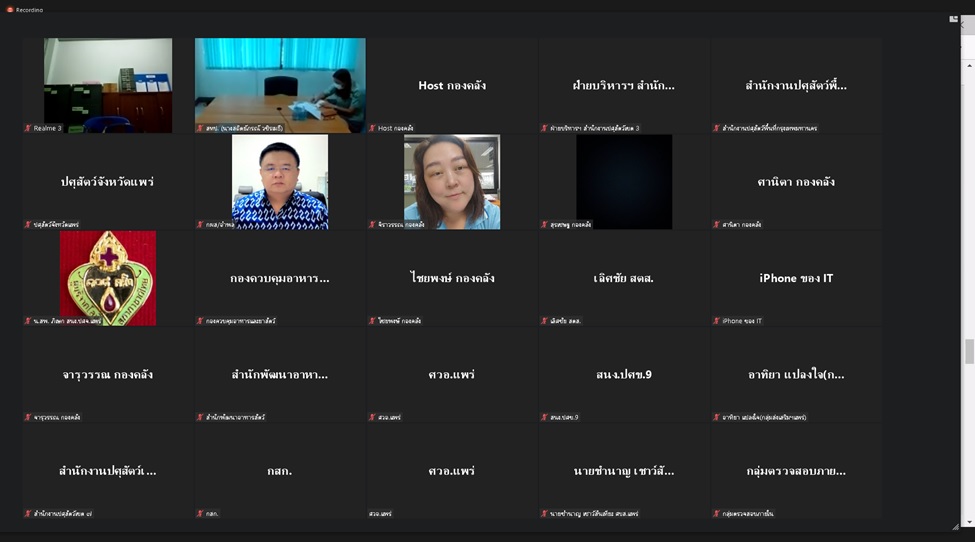The width and height of the screenshot is (975, 542).
Task: Click the ศานิตา กองคลัง participant tile
Action: (x=796, y=182)
